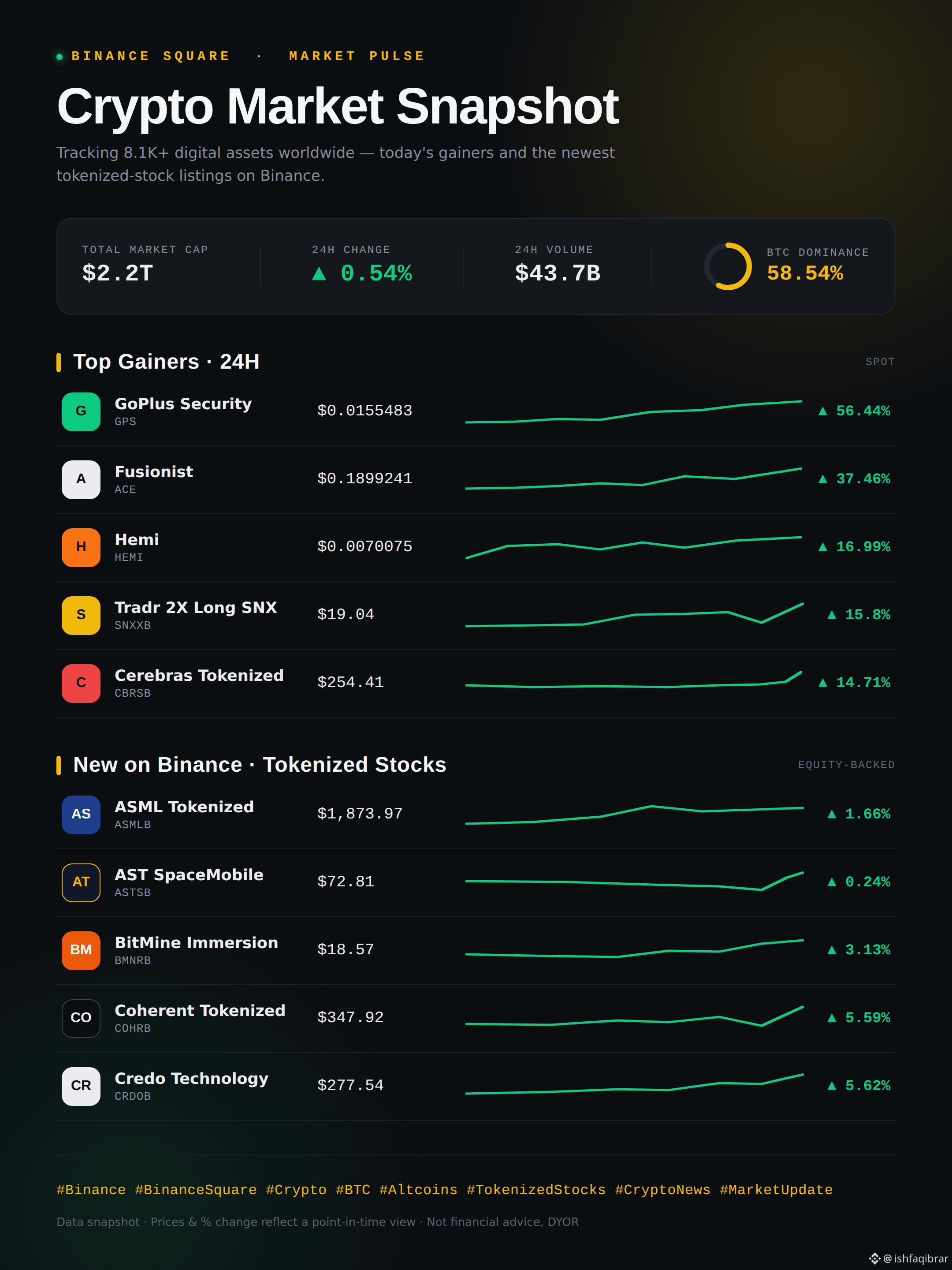Click the $347.92 Coherent price
Viewport: 952px width, 1270px height.
coord(351,1018)
